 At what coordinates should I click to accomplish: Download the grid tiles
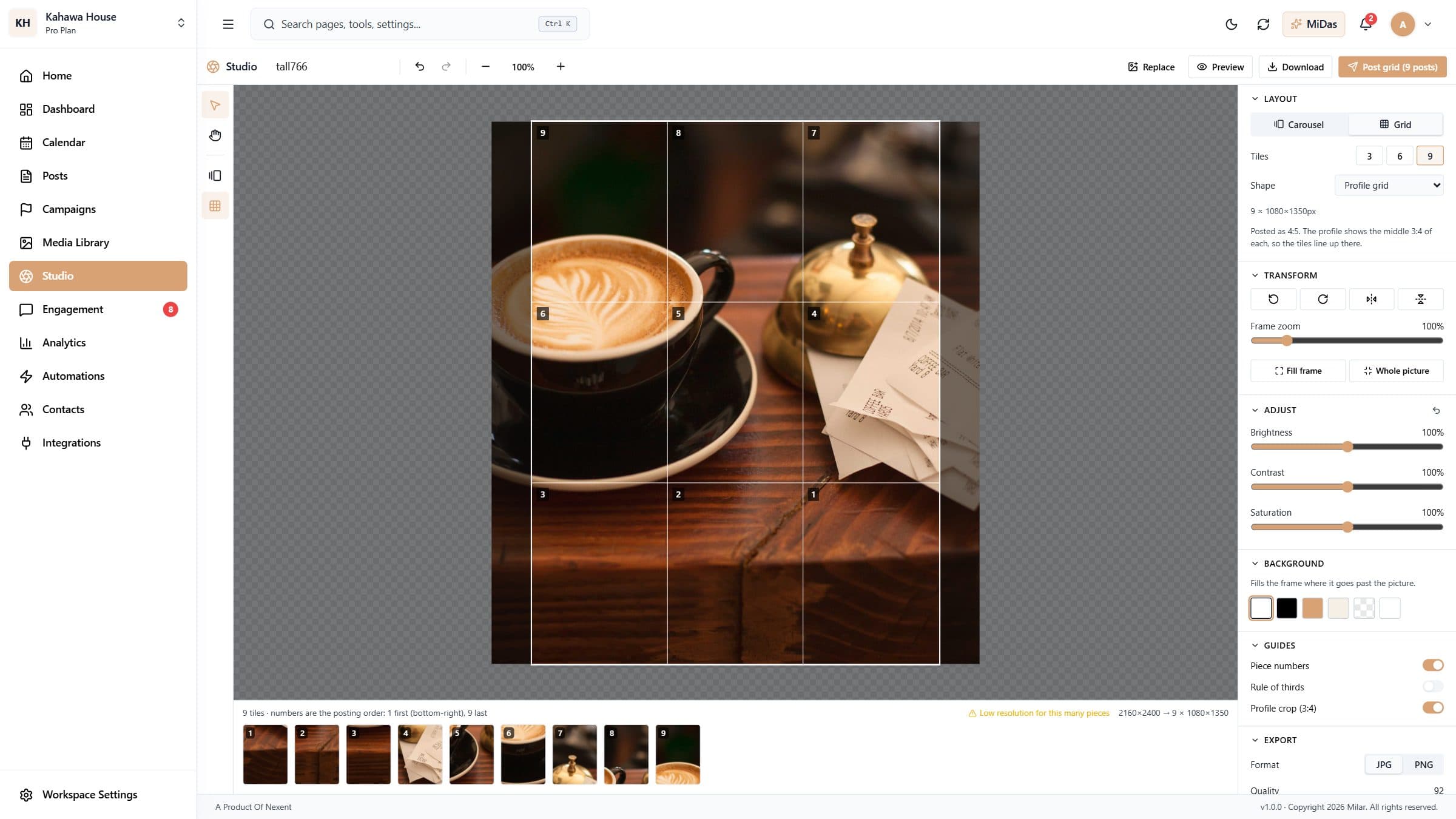(x=1295, y=67)
